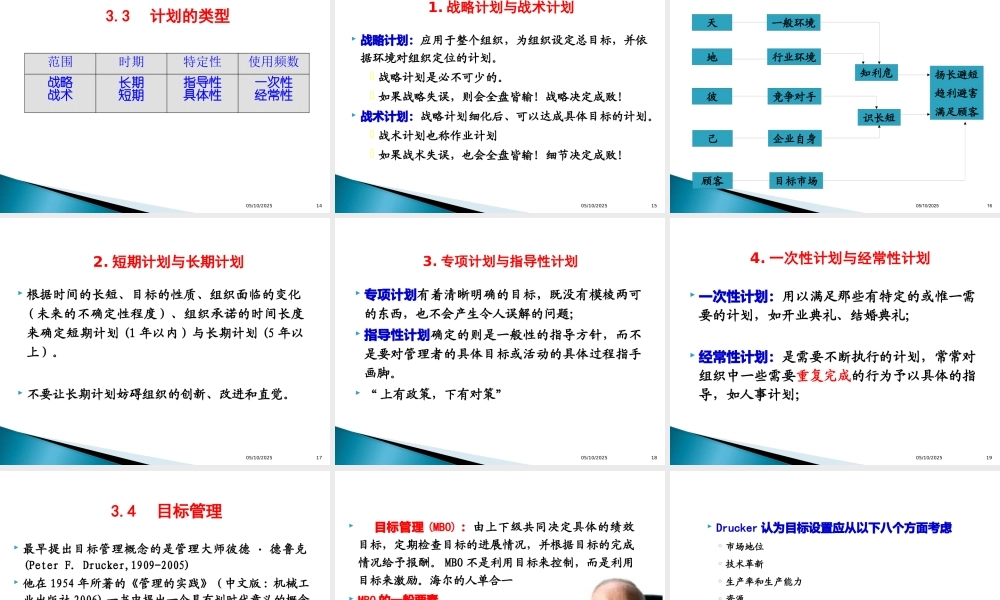The image size is (1000, 600).
Task: Click the red title 3.3 计划的类型
Action: coord(167,16)
